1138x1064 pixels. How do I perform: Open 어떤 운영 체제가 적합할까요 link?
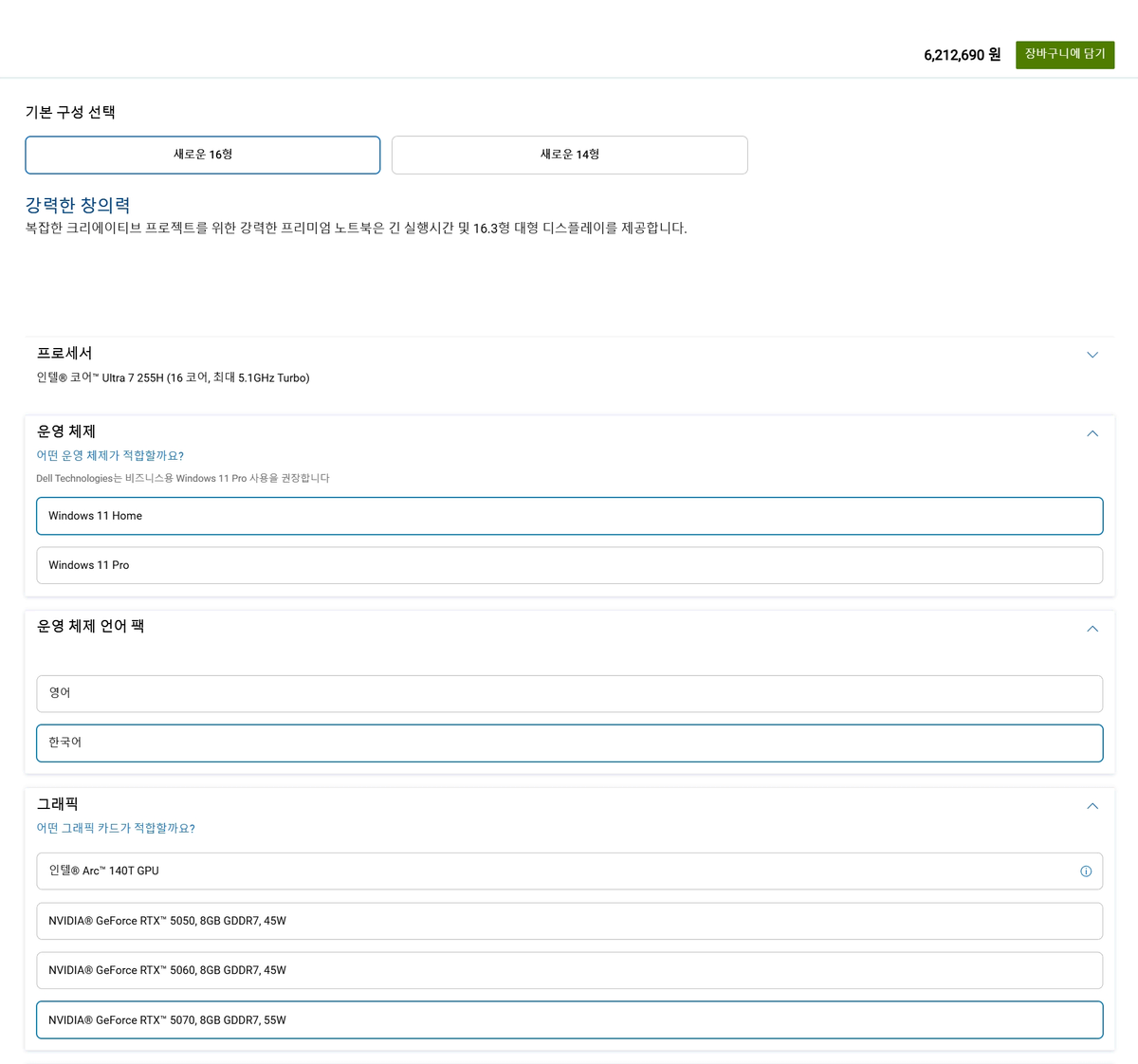point(110,456)
